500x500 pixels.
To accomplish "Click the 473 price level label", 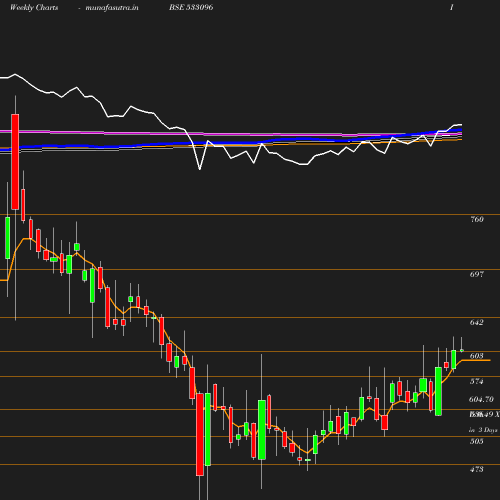I will (x=477, y=469).
